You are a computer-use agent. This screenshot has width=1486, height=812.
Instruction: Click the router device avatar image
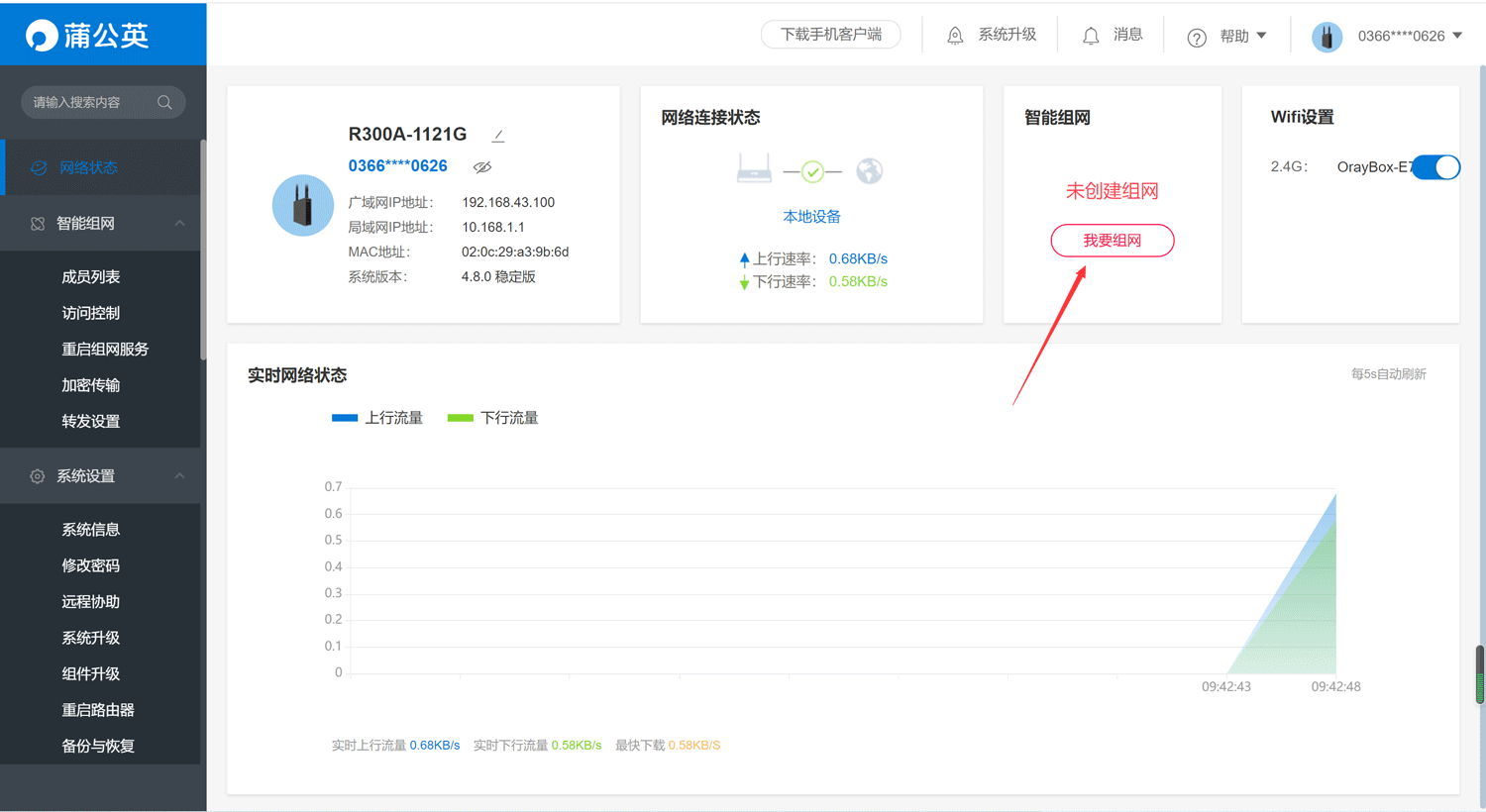coord(303,206)
